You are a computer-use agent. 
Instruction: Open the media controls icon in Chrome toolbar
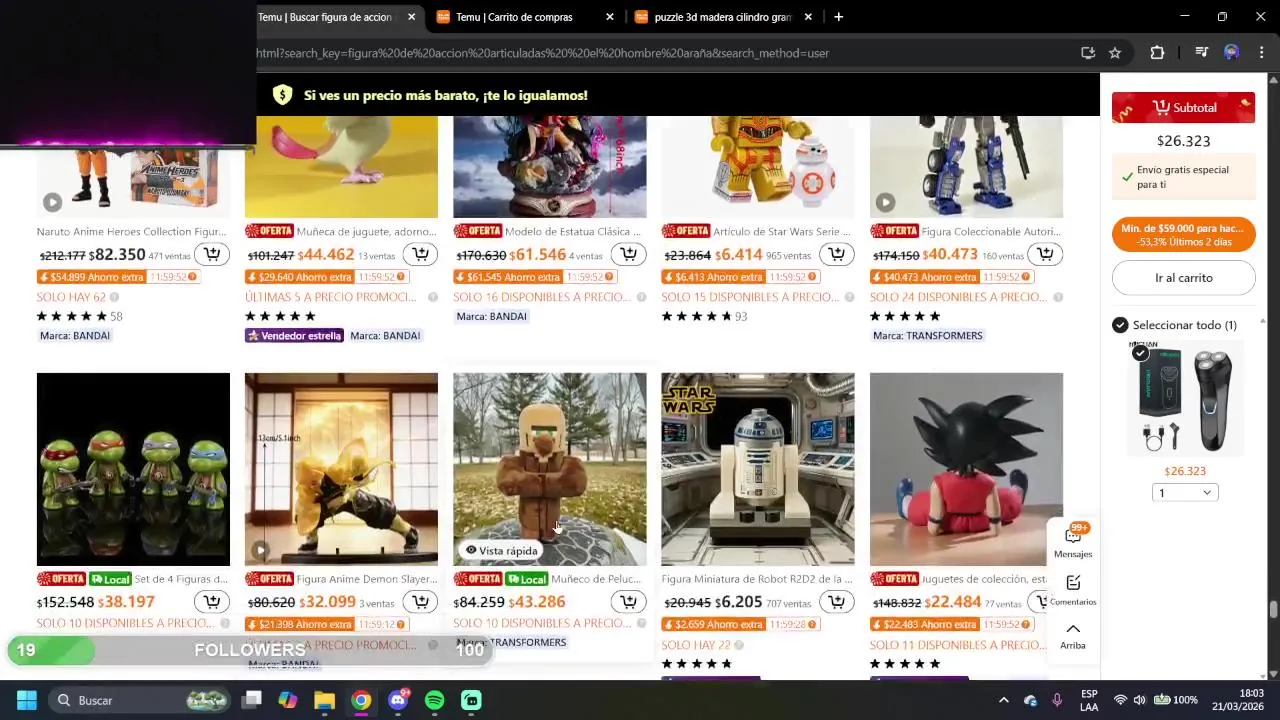(1202, 53)
